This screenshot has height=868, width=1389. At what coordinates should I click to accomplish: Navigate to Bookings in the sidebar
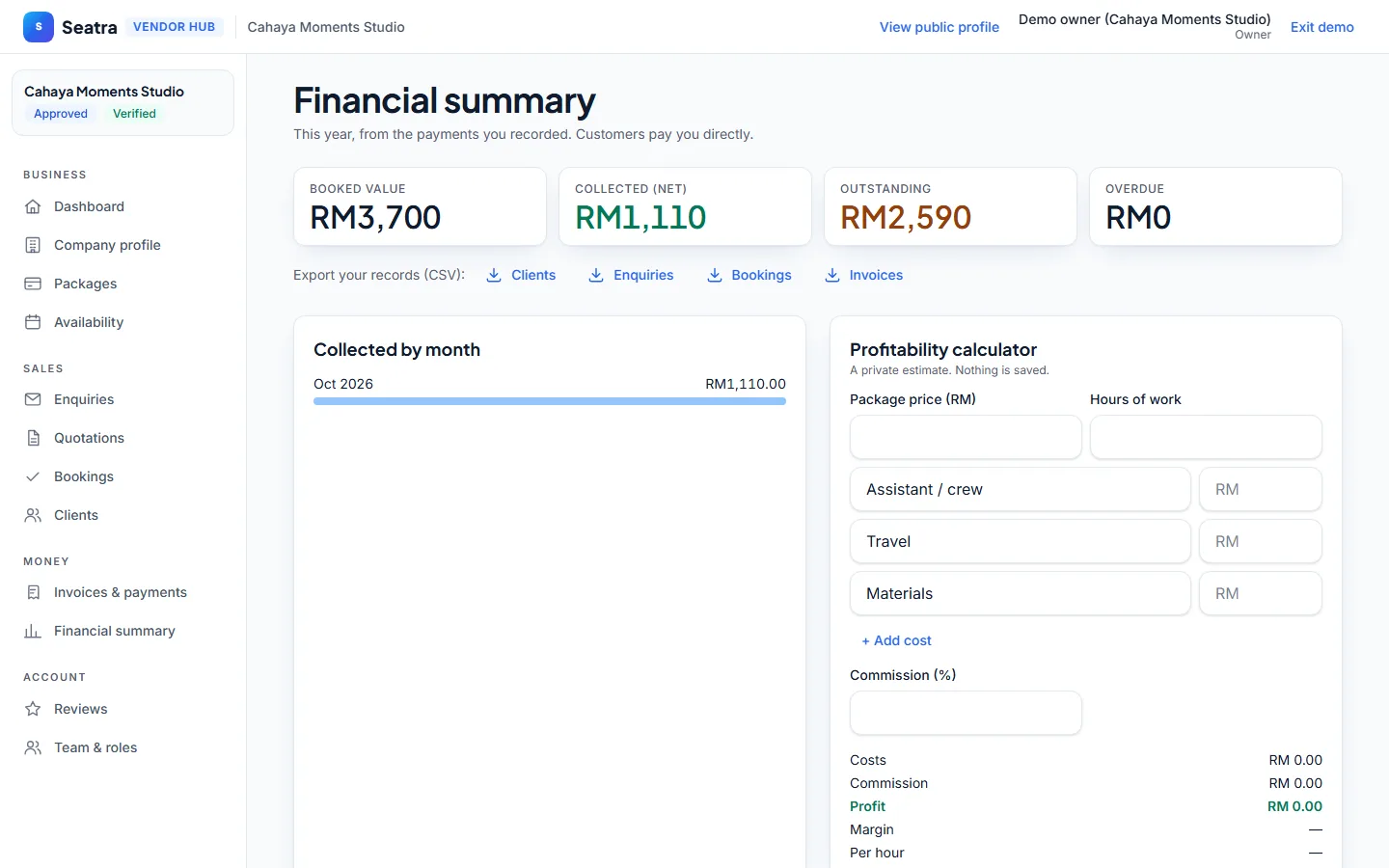point(123,476)
